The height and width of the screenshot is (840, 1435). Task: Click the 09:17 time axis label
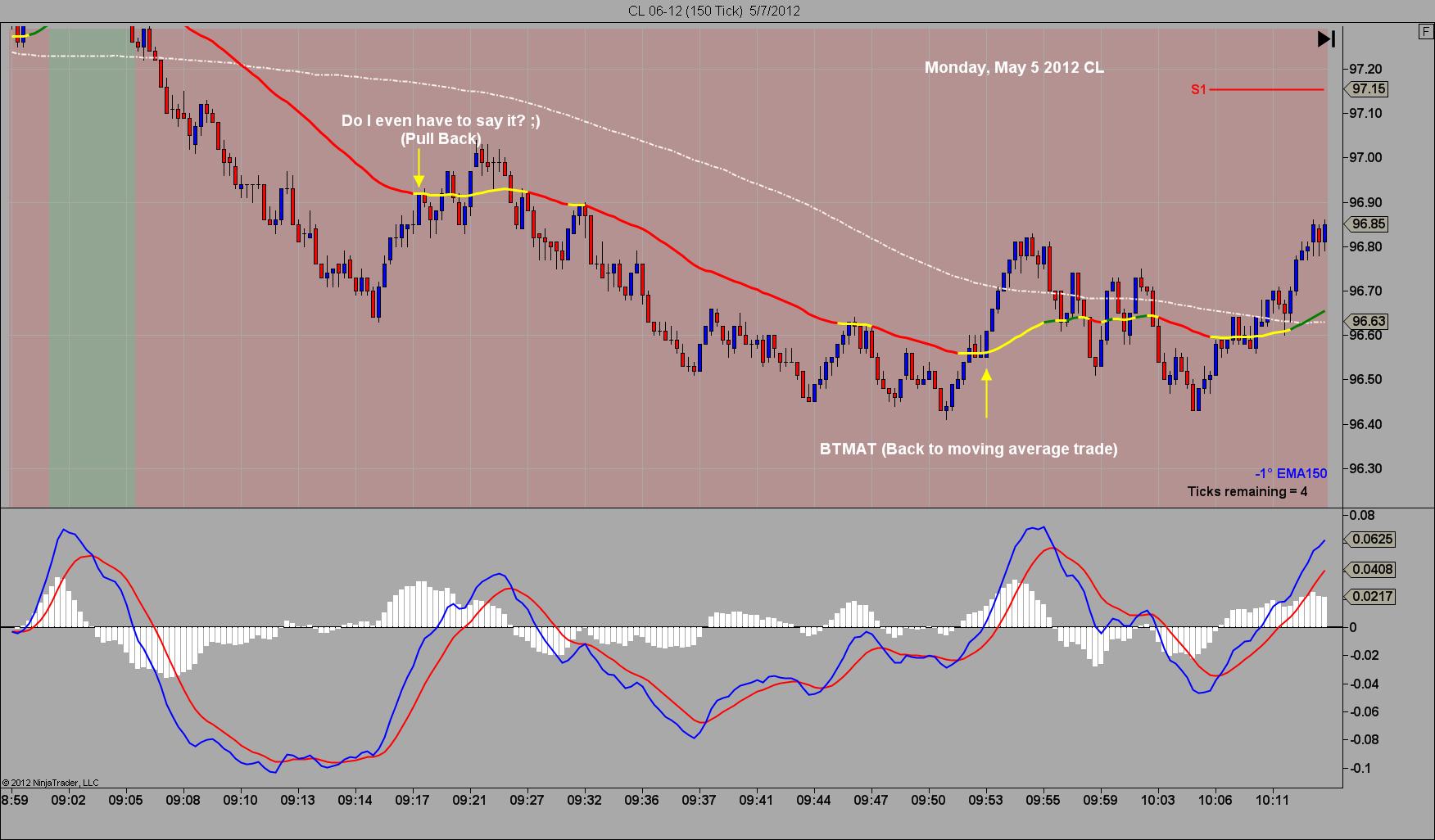412,800
